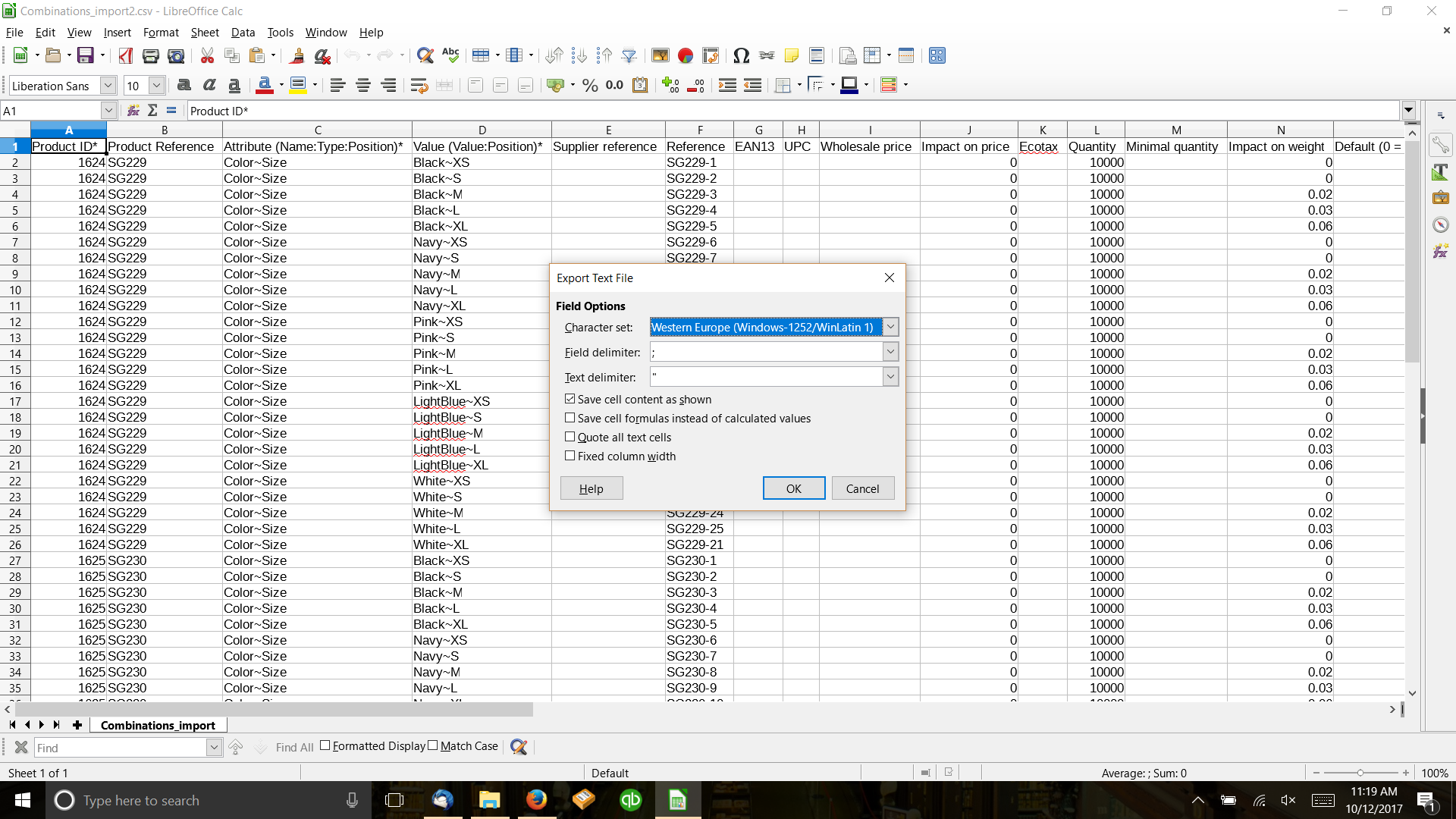The image size is (1456, 819).
Task: Insert a comment note
Action: point(792,55)
